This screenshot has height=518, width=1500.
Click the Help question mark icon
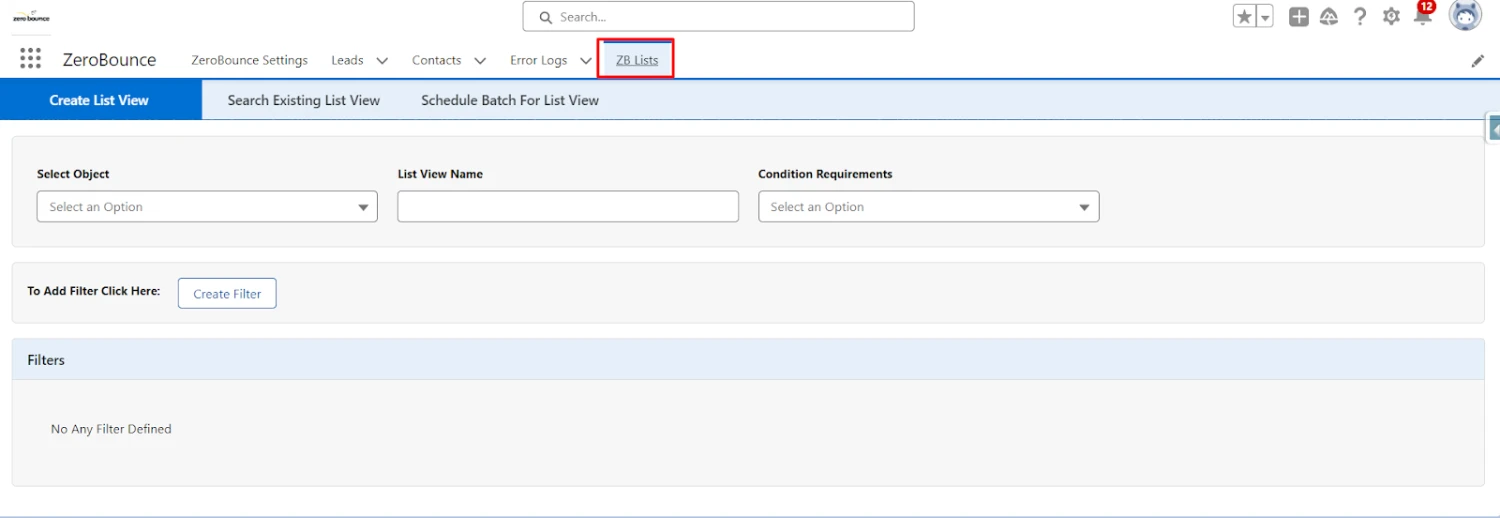click(1360, 17)
